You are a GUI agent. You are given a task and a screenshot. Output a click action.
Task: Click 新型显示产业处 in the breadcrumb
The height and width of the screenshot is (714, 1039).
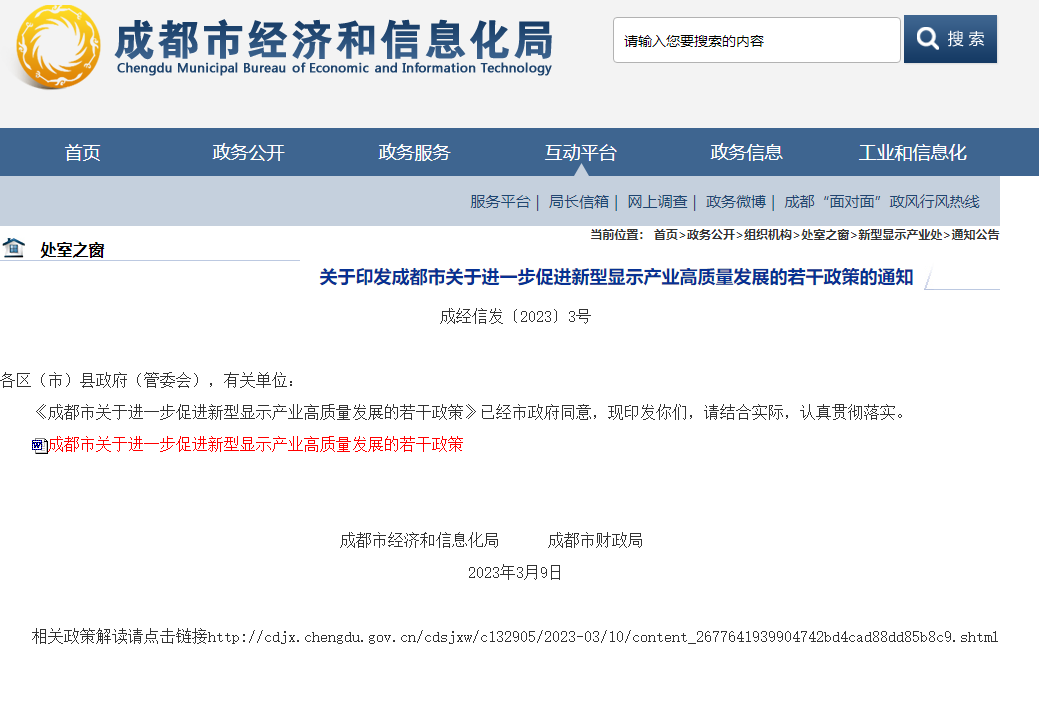[x=900, y=235]
